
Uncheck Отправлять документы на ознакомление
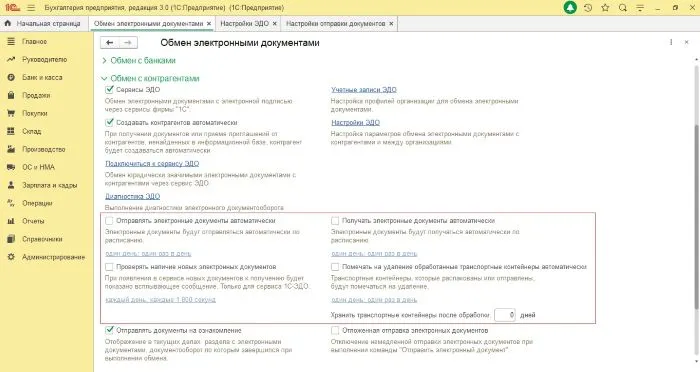click(109, 330)
